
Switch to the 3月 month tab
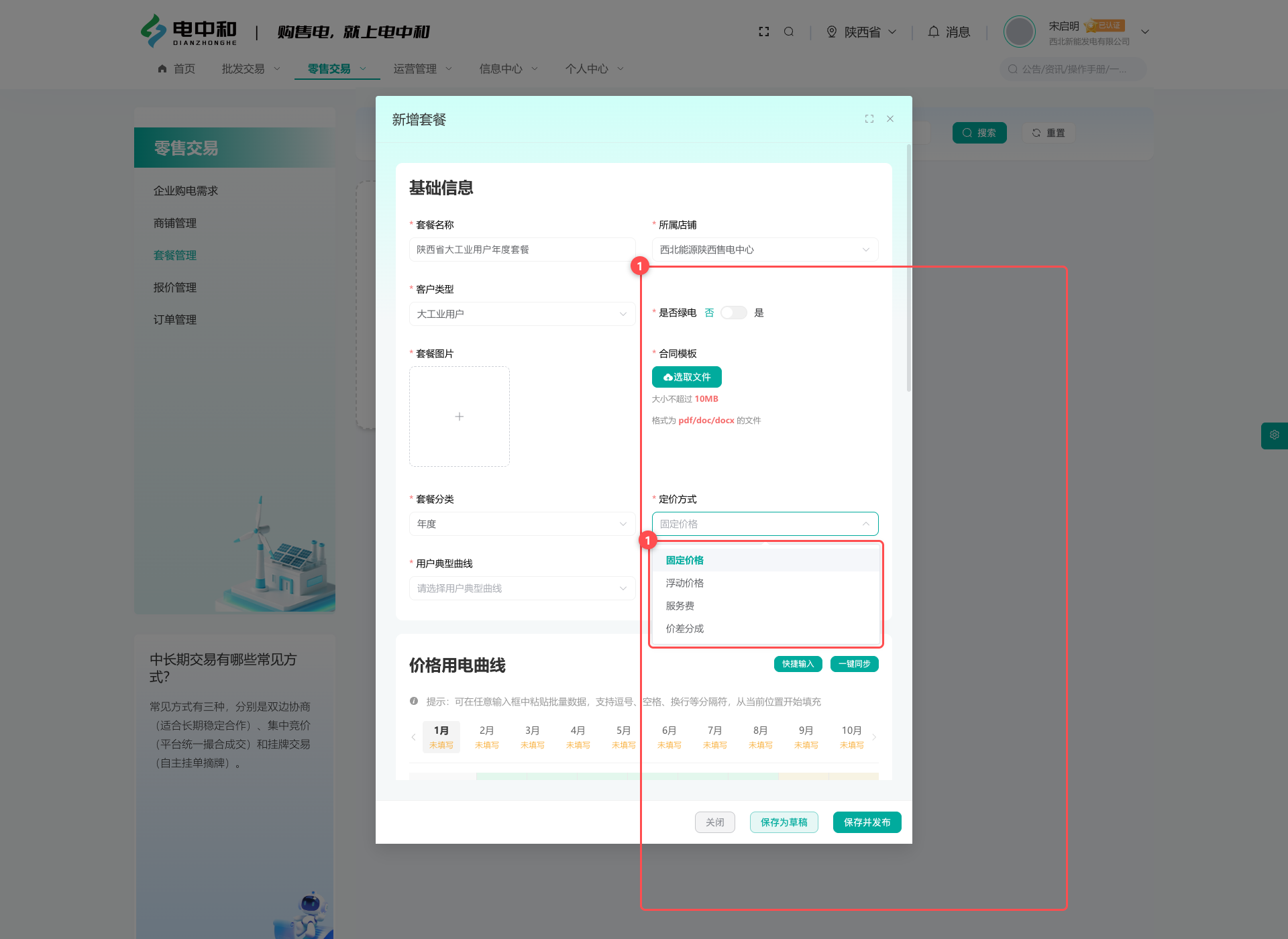[x=533, y=737]
